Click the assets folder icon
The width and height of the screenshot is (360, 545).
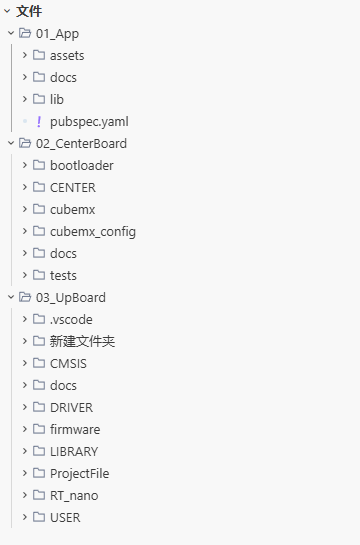point(39,55)
